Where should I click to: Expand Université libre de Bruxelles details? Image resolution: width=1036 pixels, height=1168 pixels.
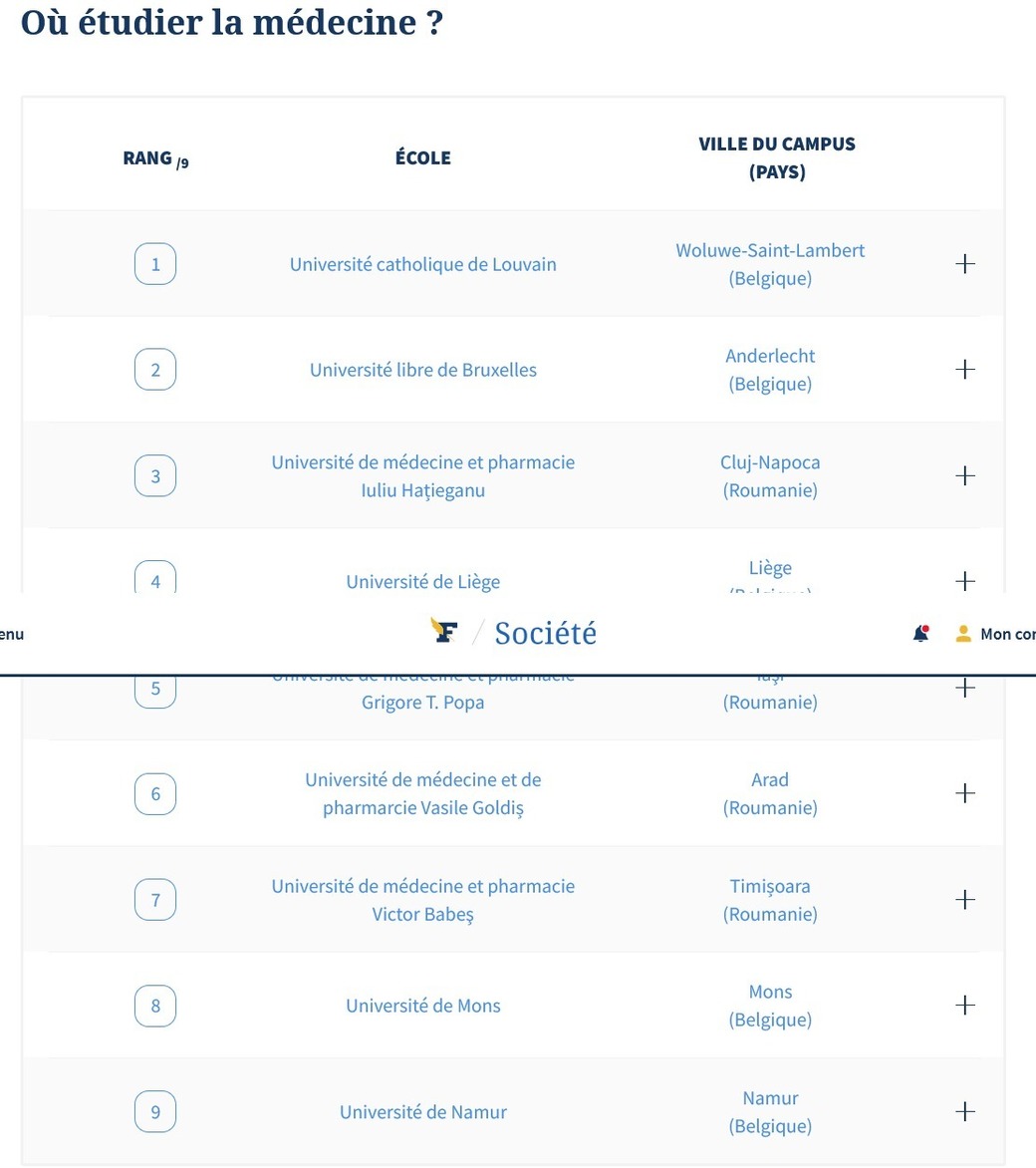[964, 370]
